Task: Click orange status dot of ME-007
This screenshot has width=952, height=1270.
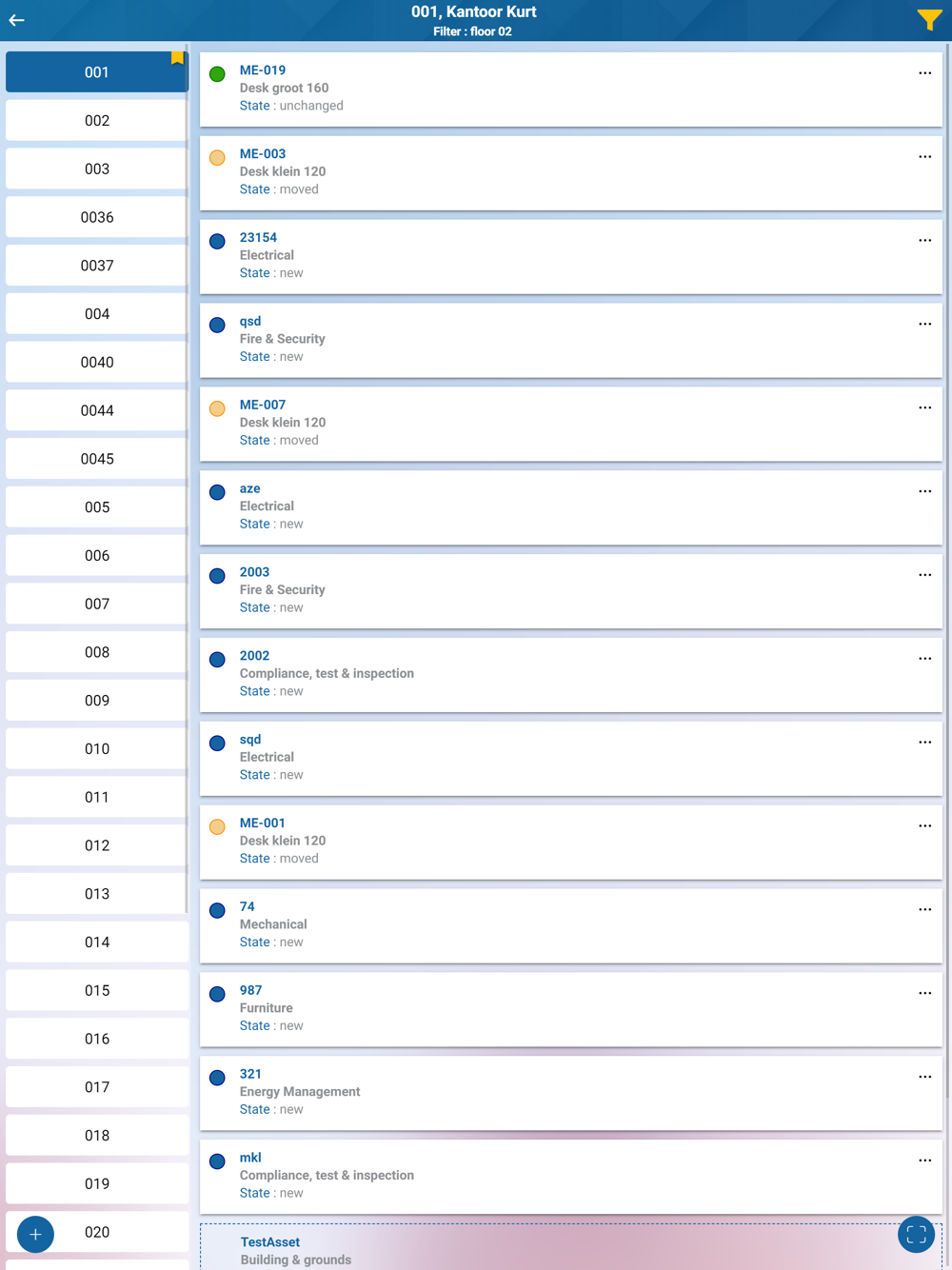Action: coord(217,408)
